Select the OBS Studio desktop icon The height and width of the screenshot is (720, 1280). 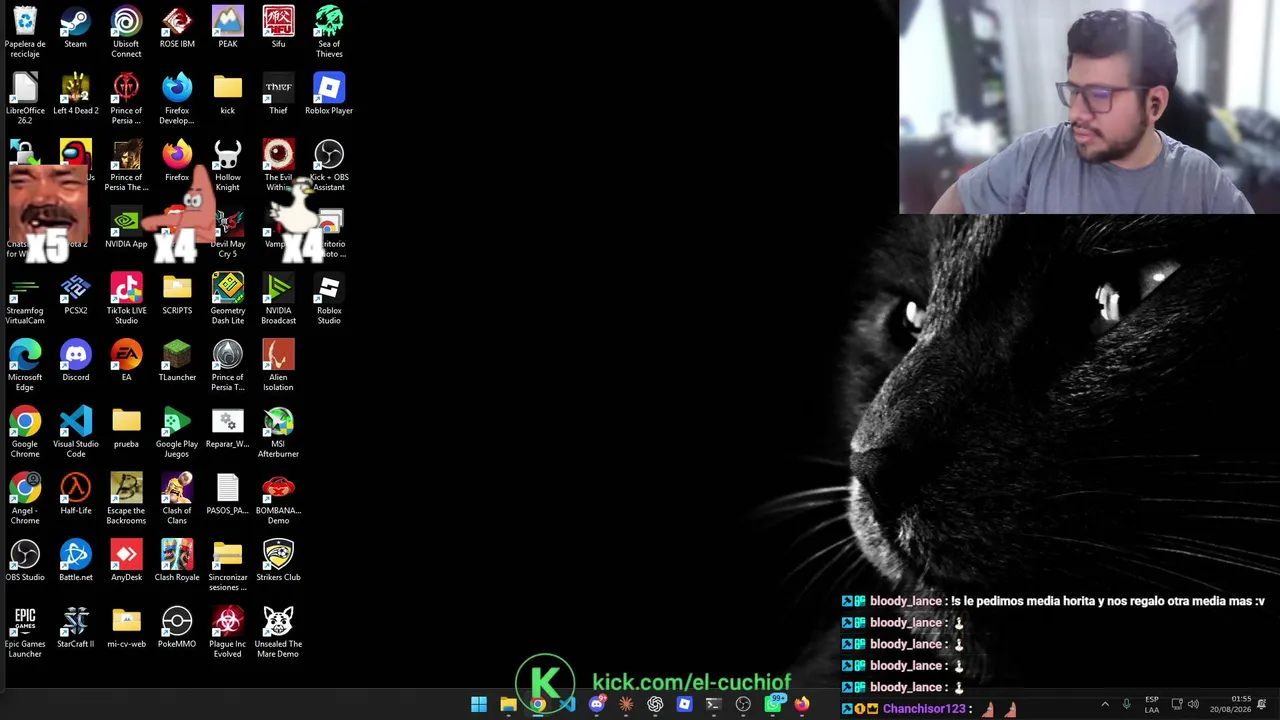(x=25, y=562)
